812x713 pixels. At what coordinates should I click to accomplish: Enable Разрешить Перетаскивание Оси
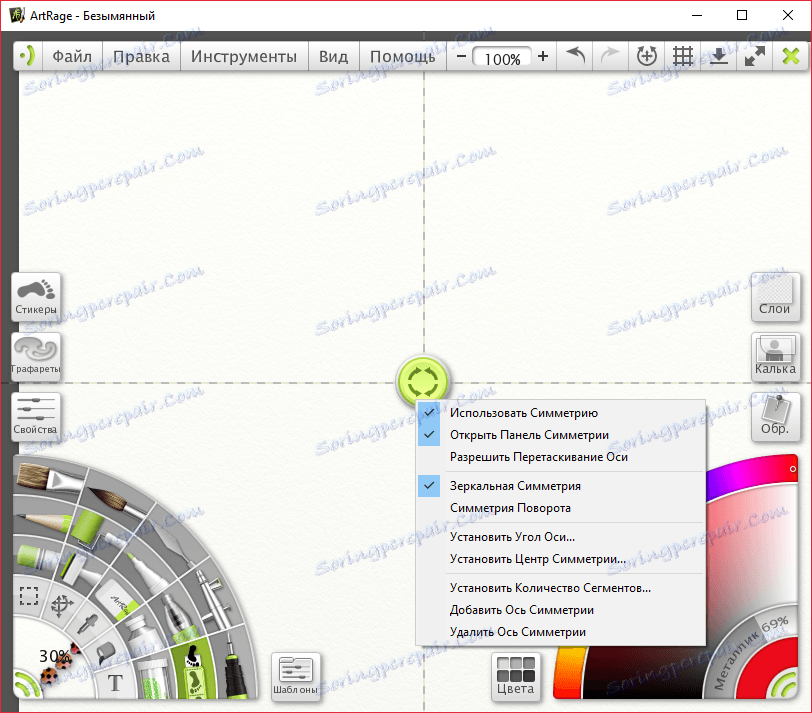coord(561,457)
